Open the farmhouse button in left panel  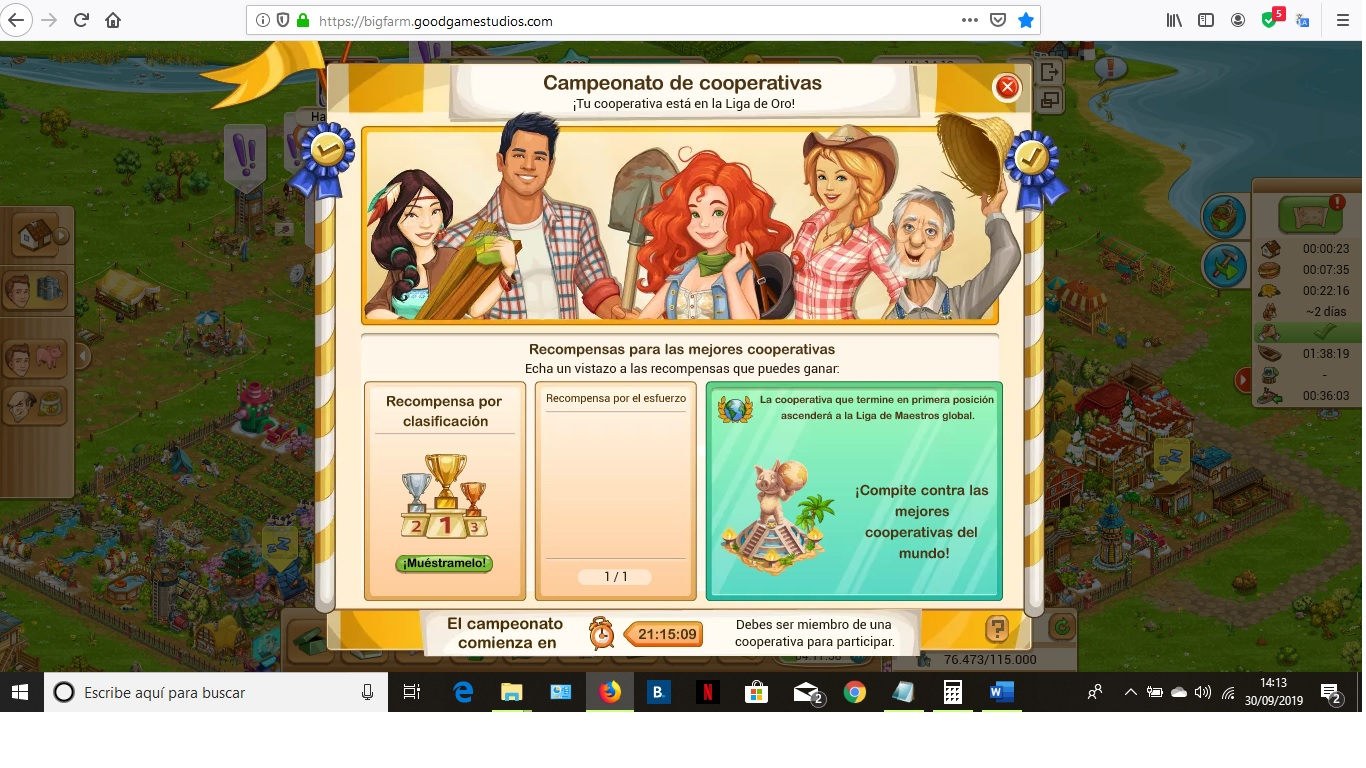(x=35, y=236)
